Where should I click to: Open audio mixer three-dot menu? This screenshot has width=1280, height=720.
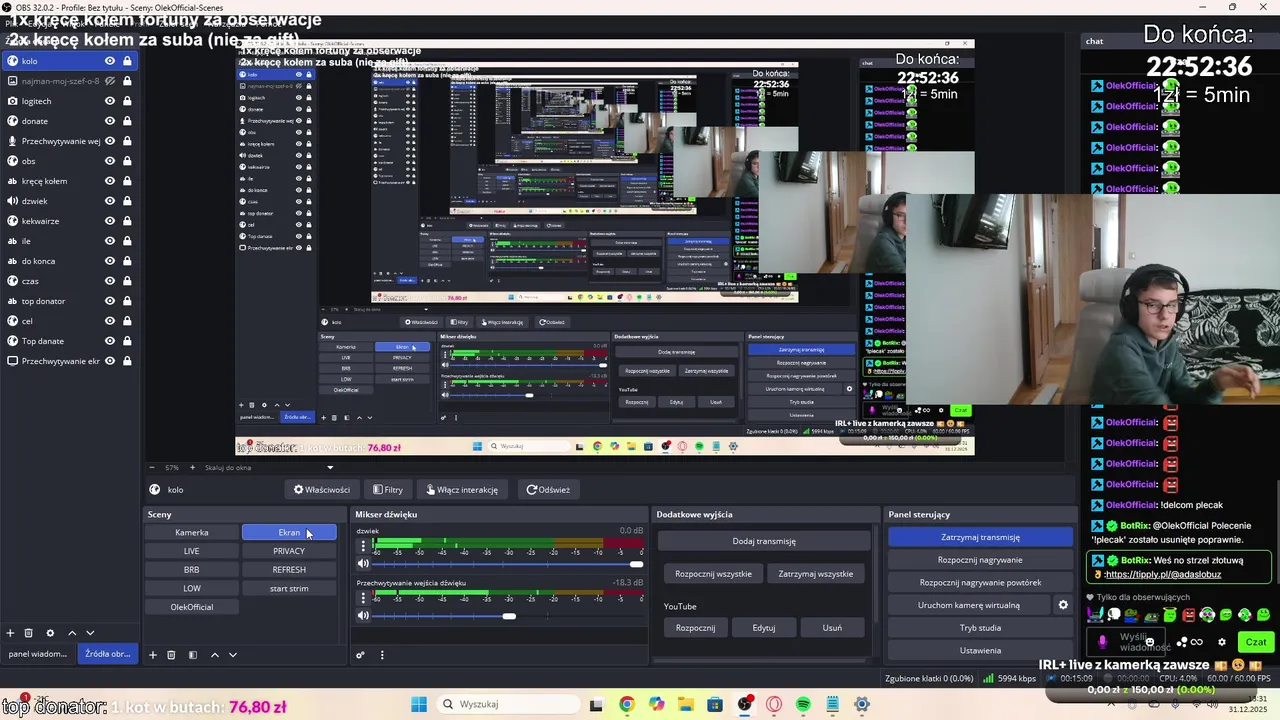point(381,655)
